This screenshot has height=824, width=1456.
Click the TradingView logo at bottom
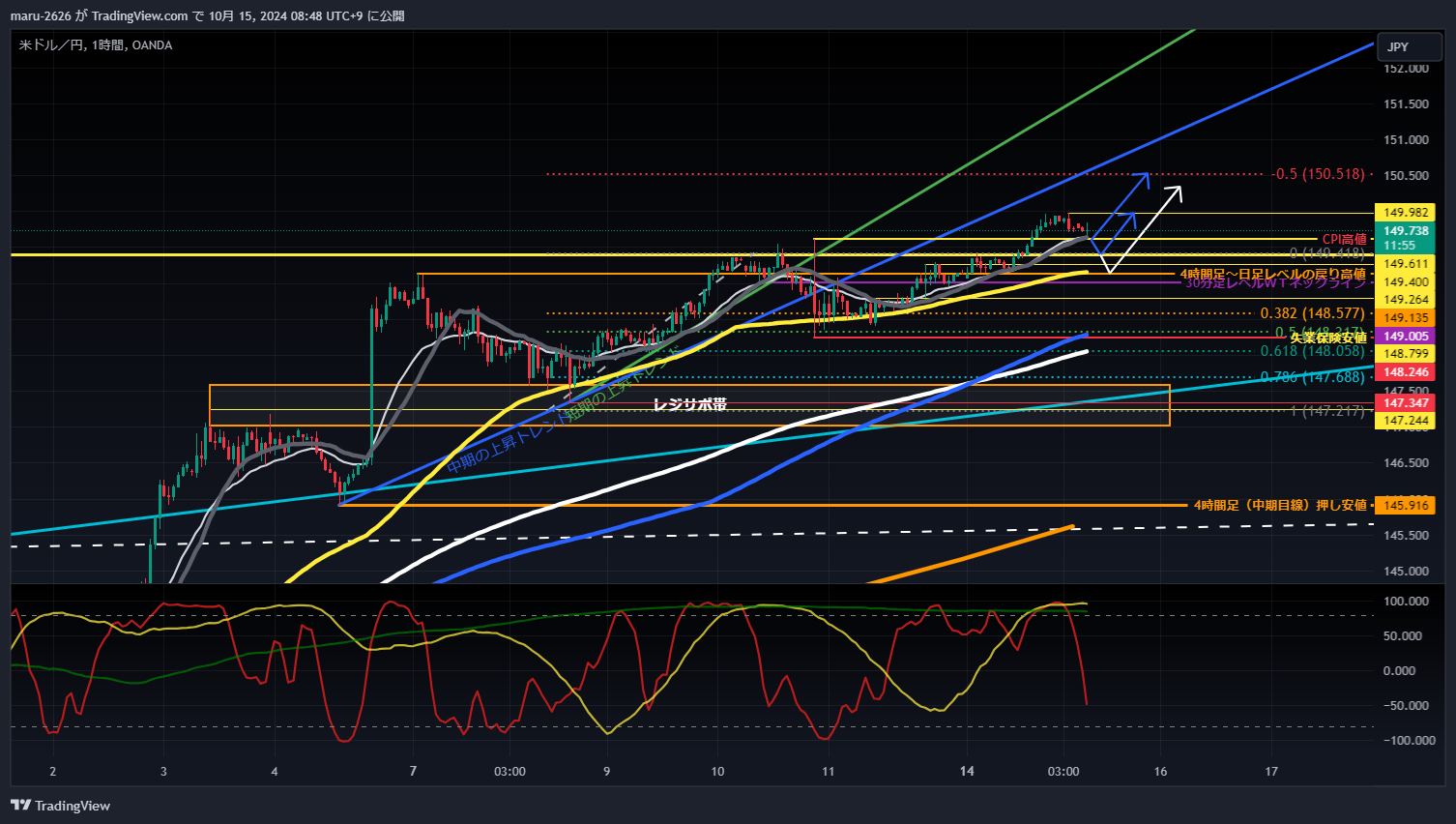point(60,806)
